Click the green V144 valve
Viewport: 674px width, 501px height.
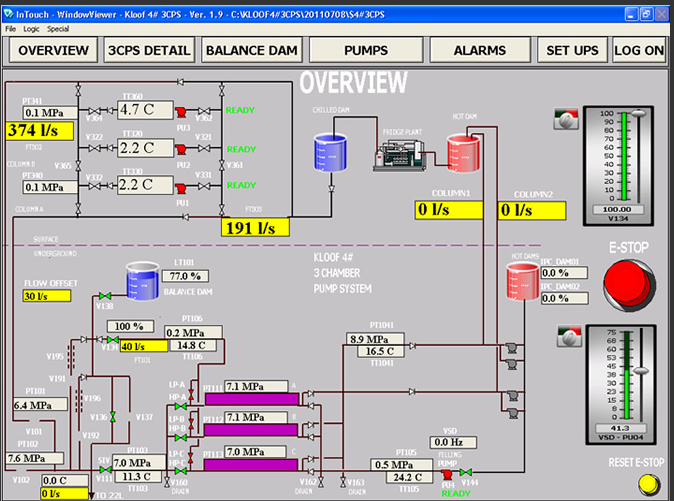(466, 473)
